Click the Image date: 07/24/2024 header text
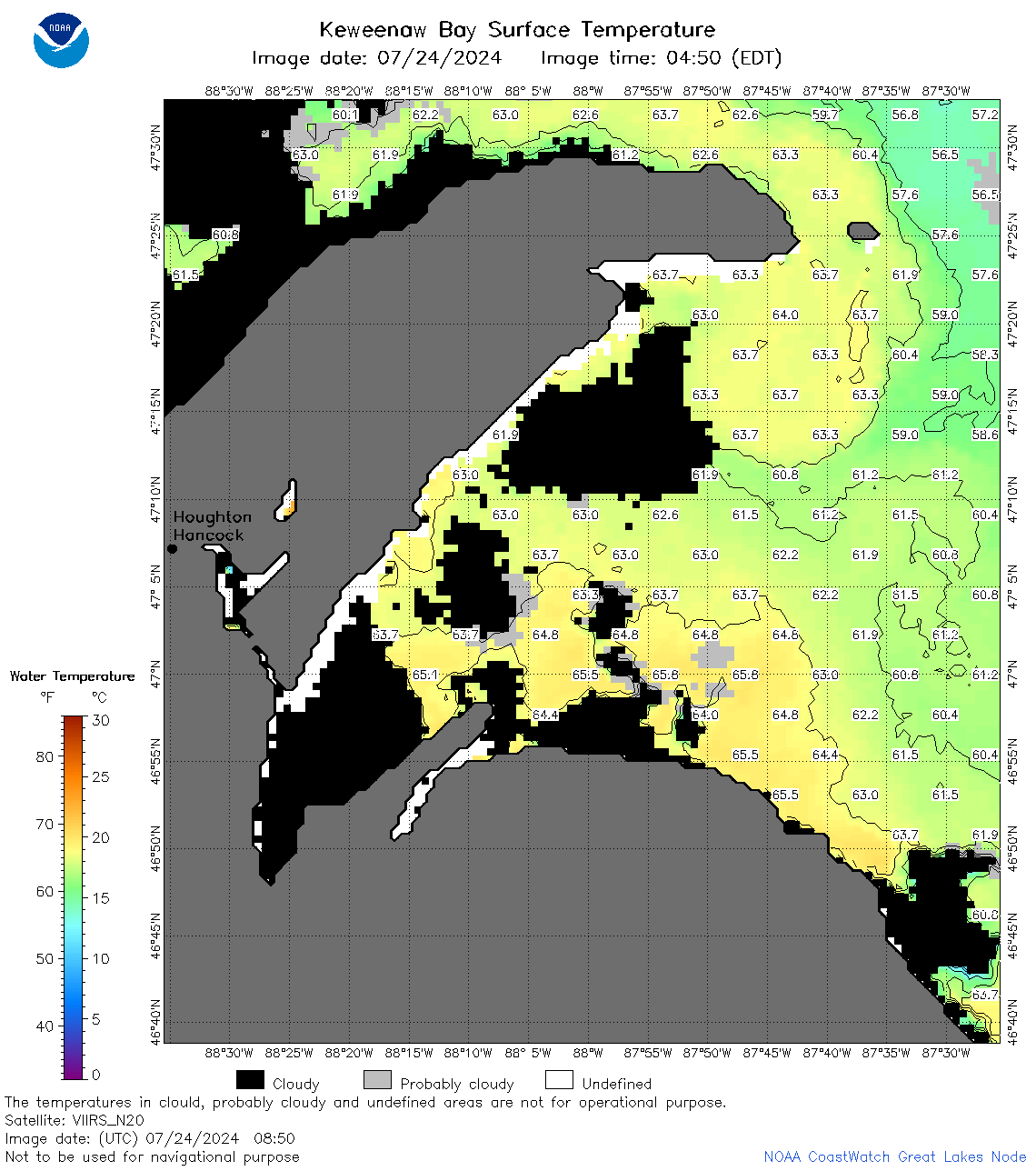 coord(376,58)
